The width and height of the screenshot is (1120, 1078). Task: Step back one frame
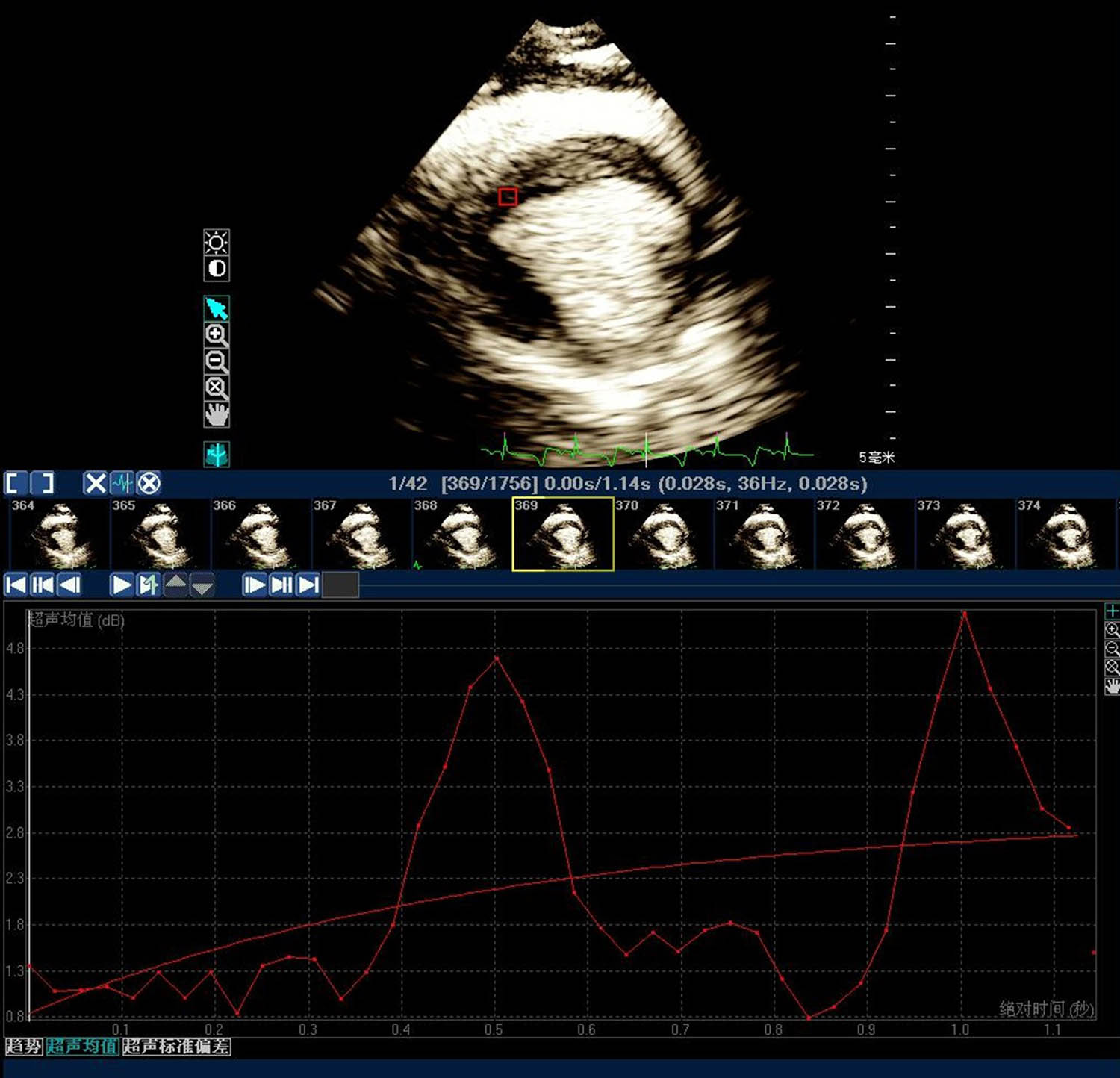pyautogui.click(x=69, y=585)
